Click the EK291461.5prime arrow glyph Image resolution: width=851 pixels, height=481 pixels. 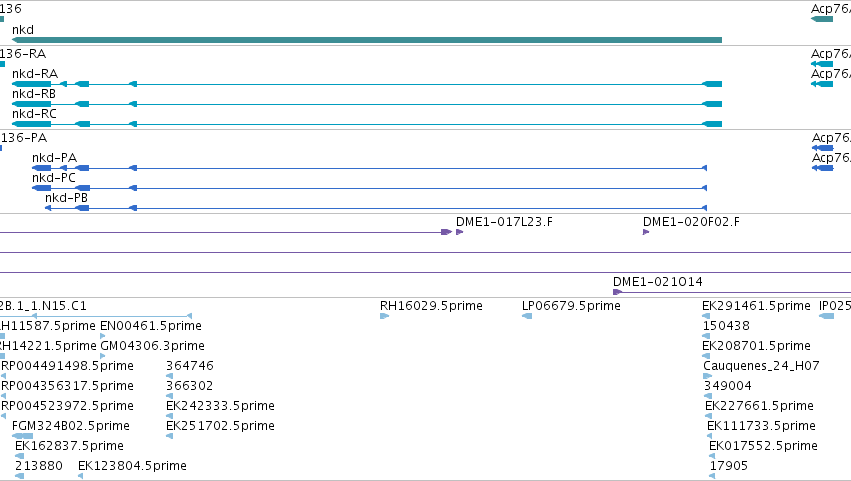706,316
